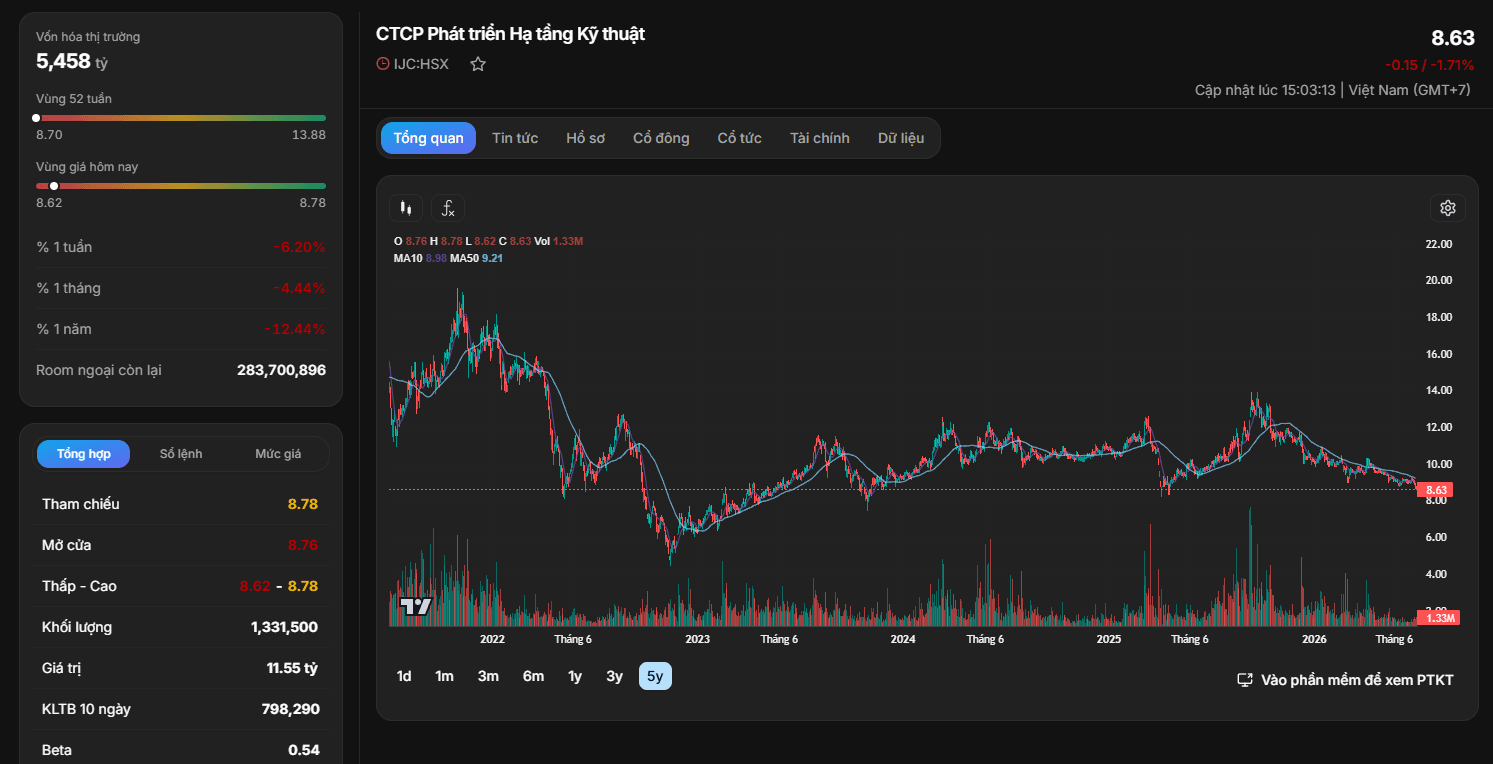Go to the Tài chính tab
The height and width of the screenshot is (764, 1493).
tap(819, 138)
